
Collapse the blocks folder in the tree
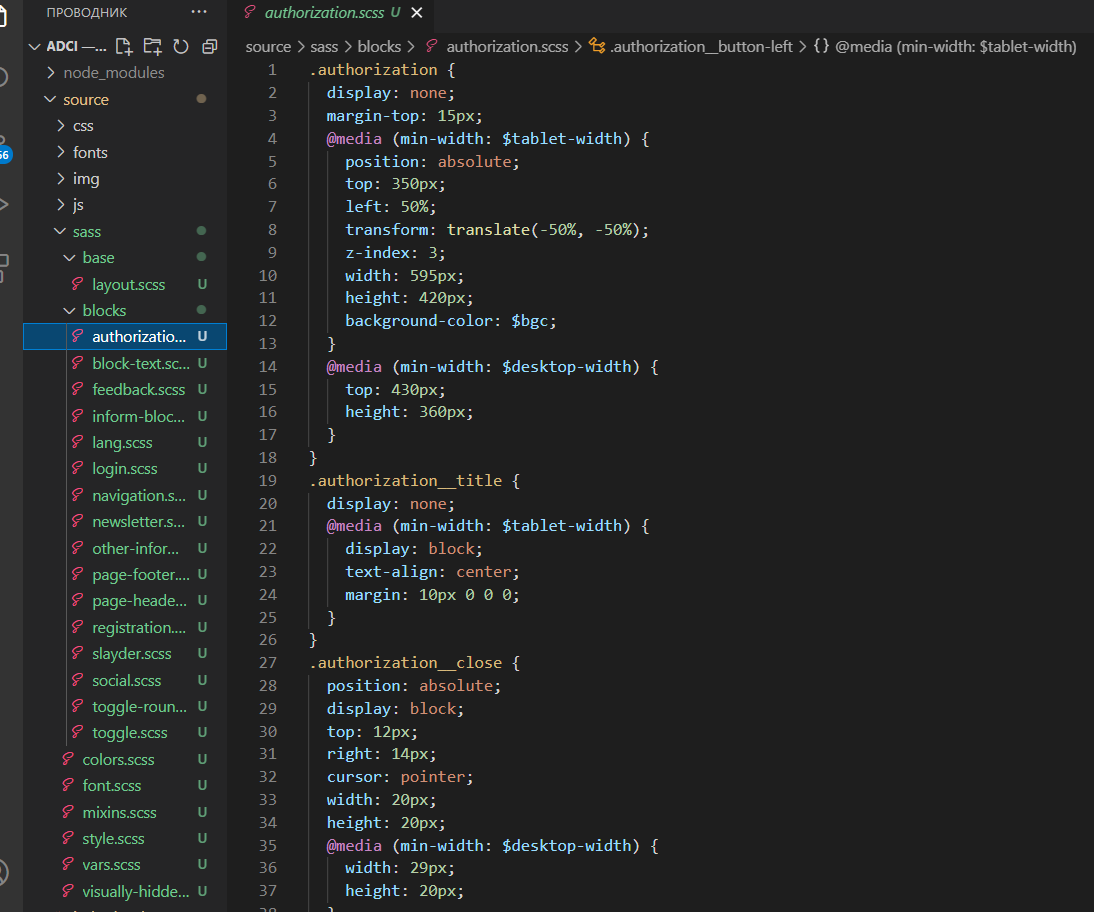pos(104,311)
